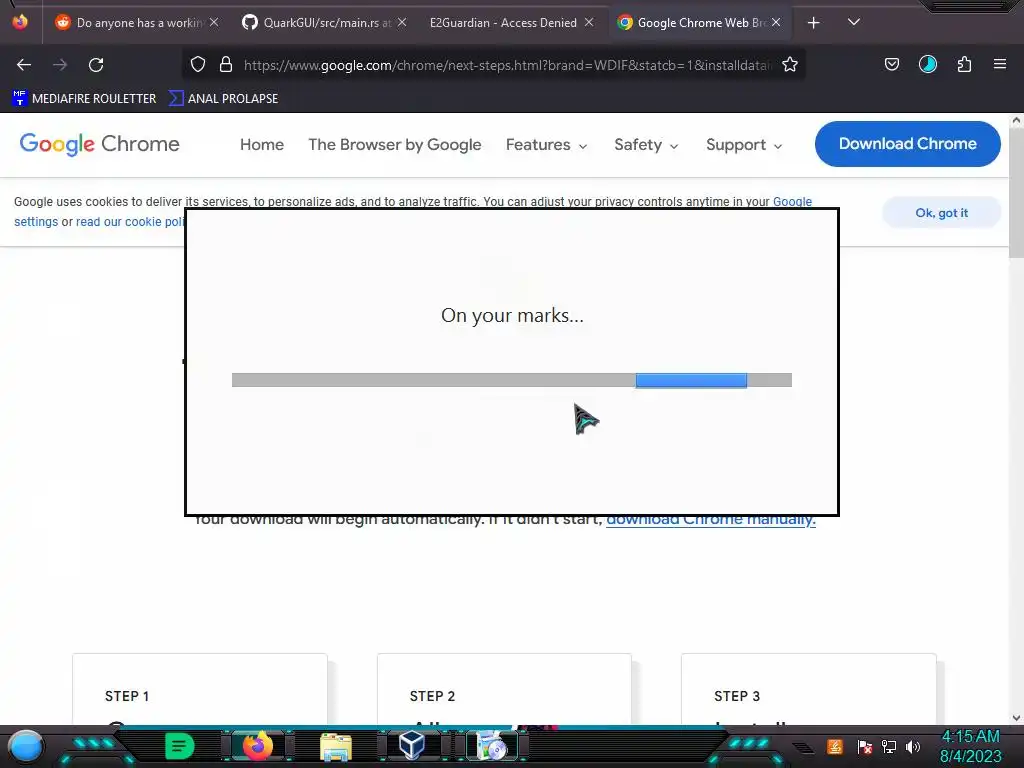Click download Chrome manually link
1024x768 pixels.
coord(711,520)
